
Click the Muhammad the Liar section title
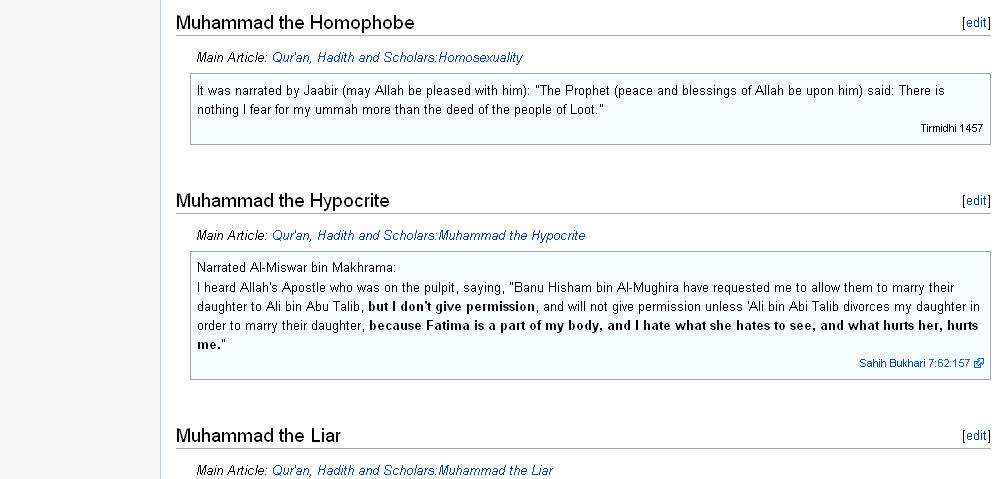(258, 436)
